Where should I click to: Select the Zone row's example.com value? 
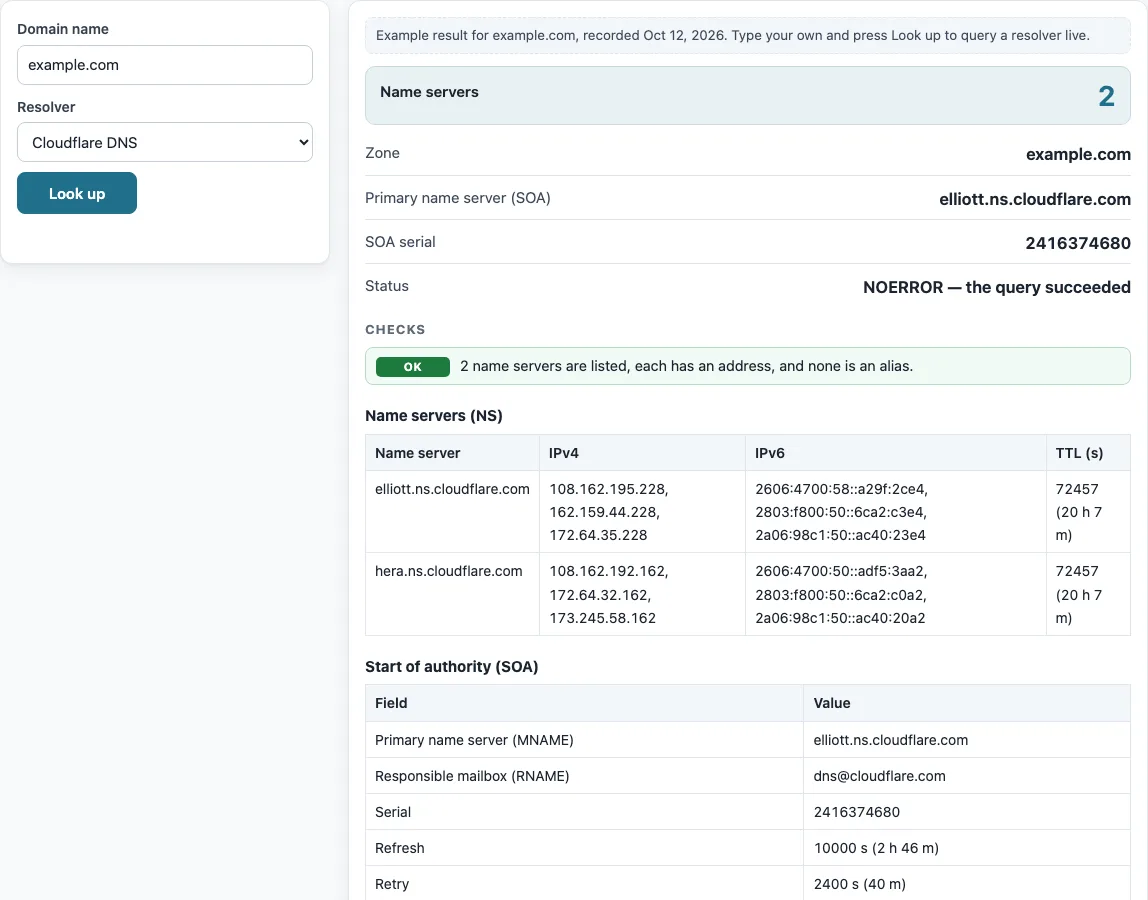click(1078, 154)
